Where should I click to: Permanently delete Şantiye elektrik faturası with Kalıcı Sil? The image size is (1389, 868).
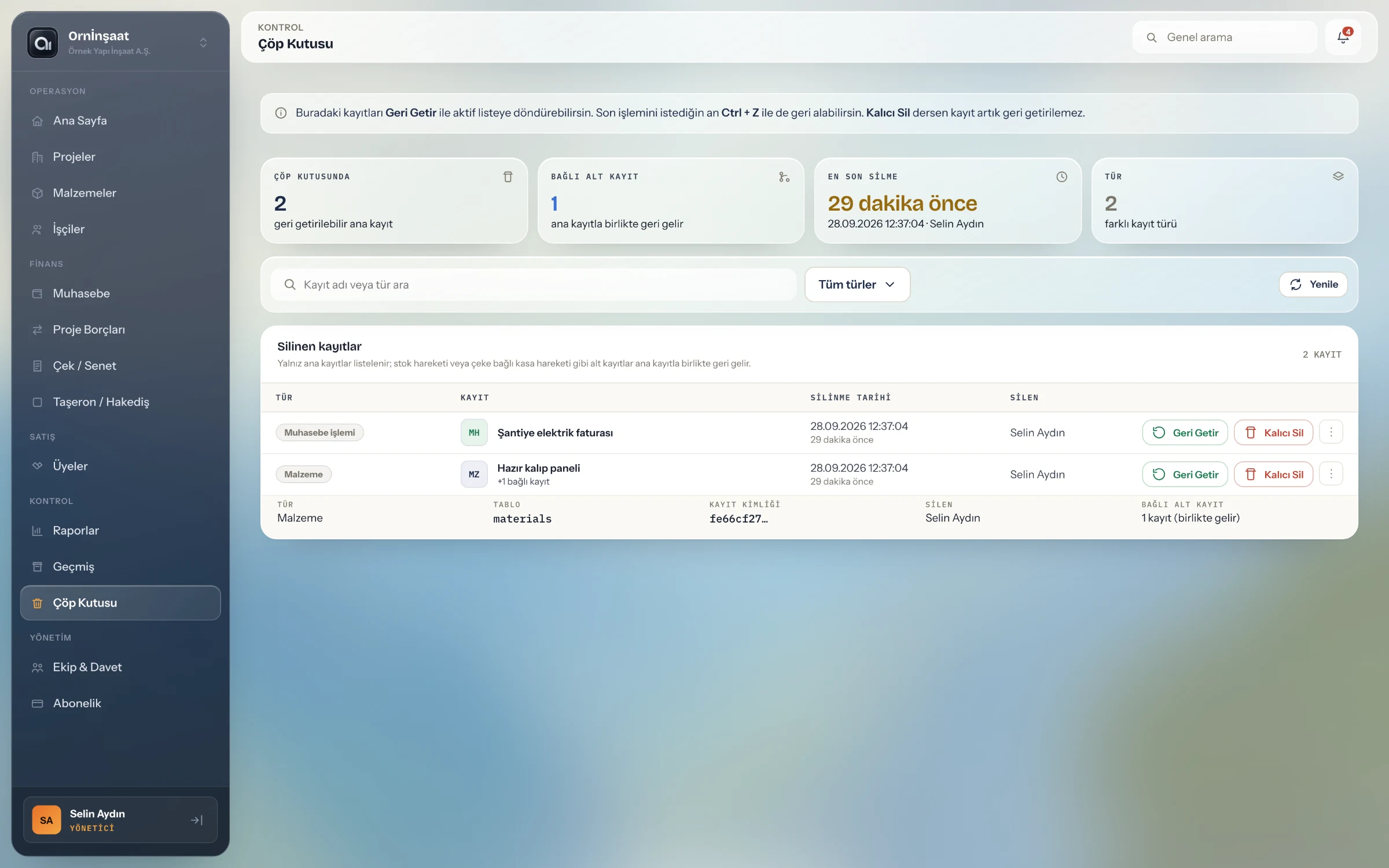click(1273, 432)
